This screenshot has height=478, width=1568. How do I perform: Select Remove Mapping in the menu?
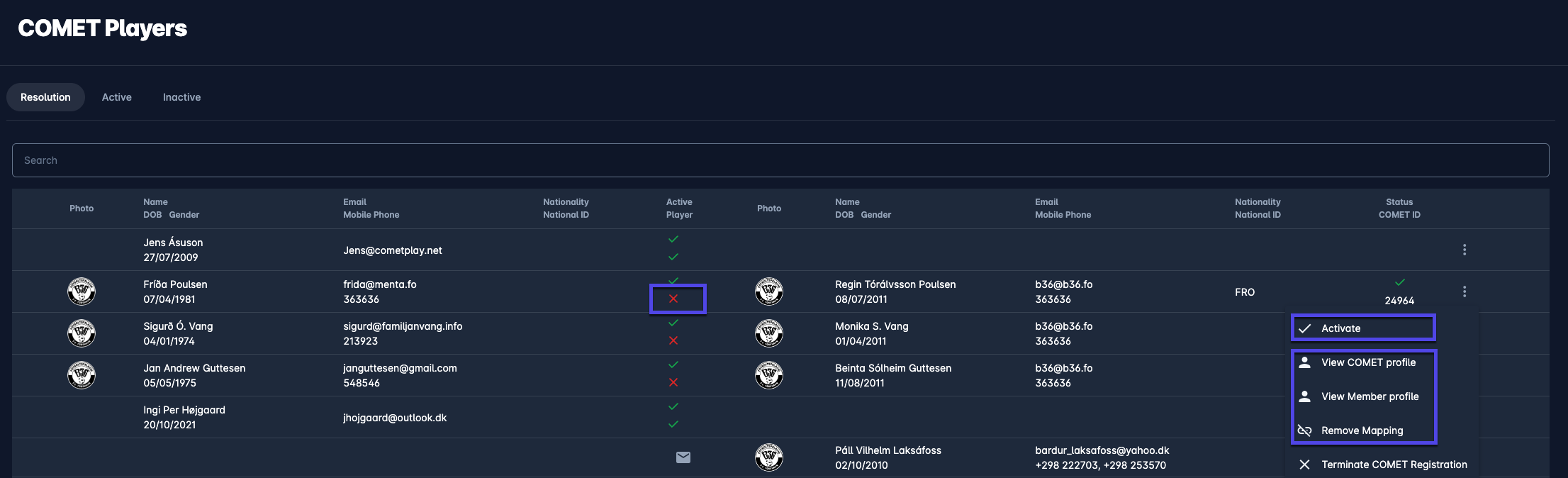(1361, 430)
